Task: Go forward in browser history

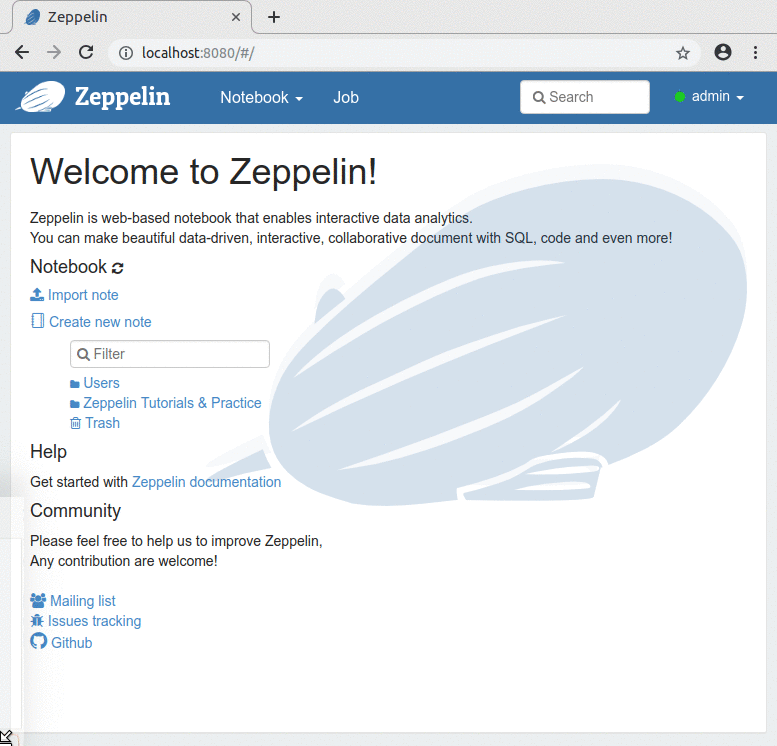Action: [x=54, y=53]
